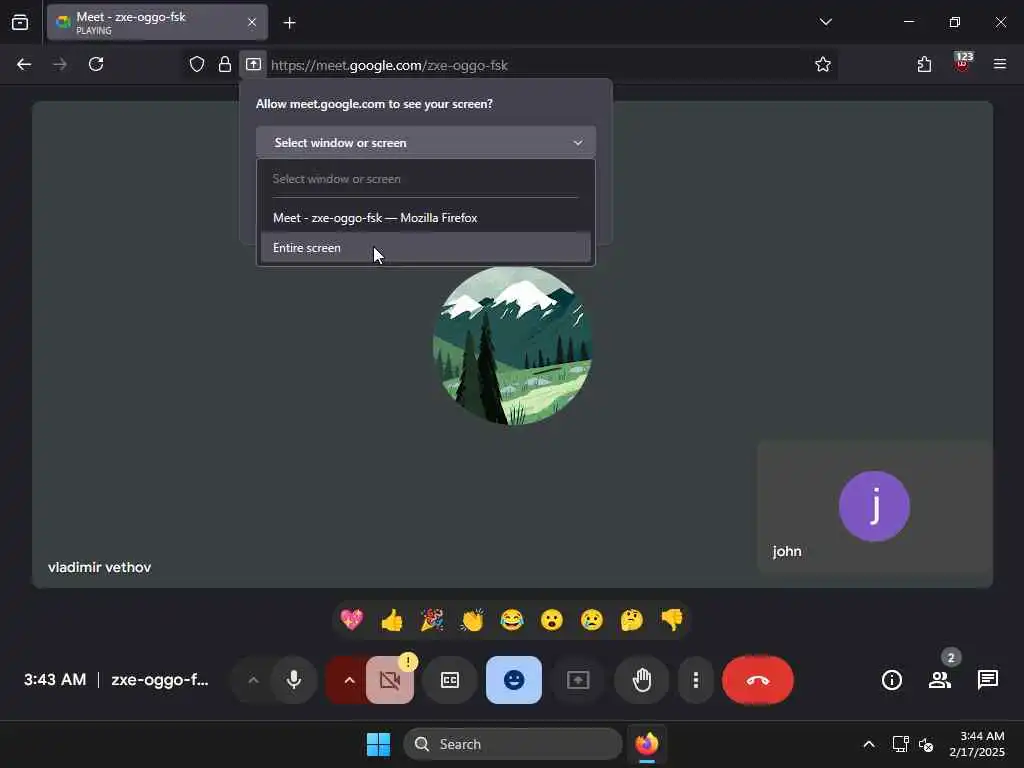Open the More options three-dot menu
The image size is (1024, 768).
(696, 680)
